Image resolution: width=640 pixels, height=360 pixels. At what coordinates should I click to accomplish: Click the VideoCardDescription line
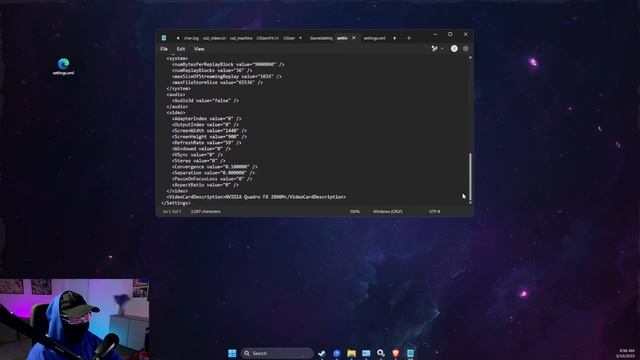click(x=256, y=197)
